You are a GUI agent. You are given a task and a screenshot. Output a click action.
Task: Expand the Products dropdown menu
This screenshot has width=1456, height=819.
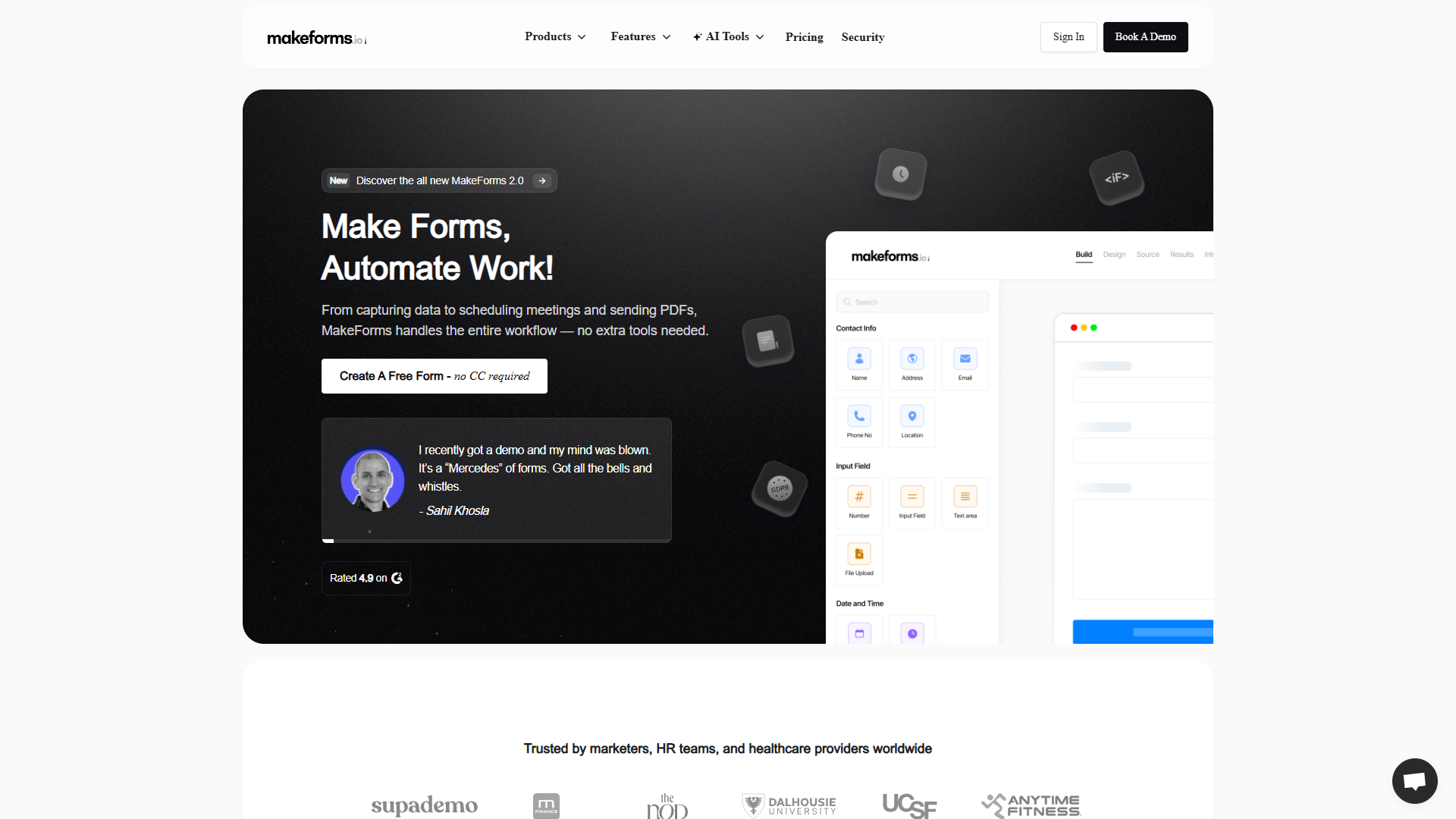[x=555, y=37]
